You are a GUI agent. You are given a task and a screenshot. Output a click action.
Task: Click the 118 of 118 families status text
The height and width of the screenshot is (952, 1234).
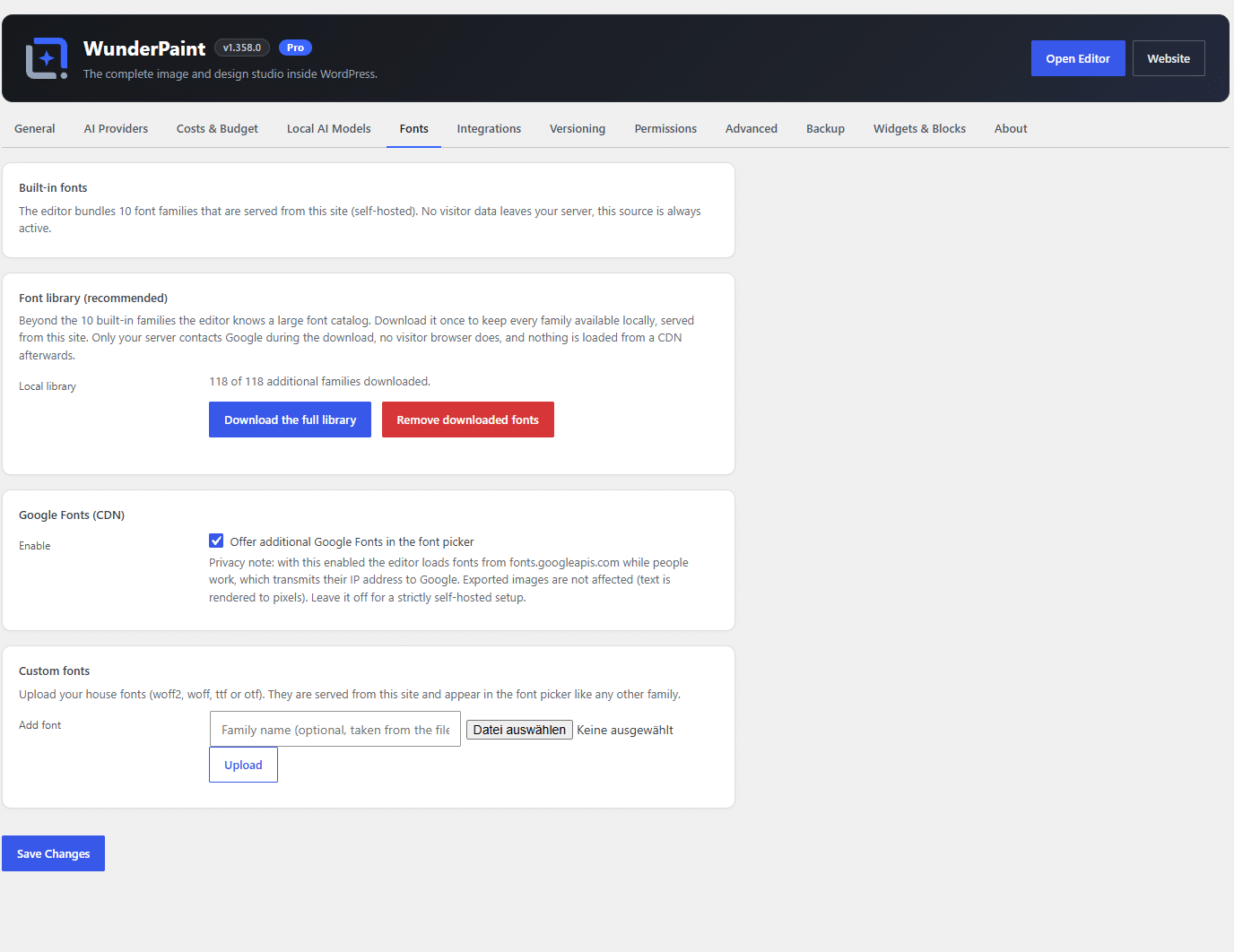[x=319, y=381]
